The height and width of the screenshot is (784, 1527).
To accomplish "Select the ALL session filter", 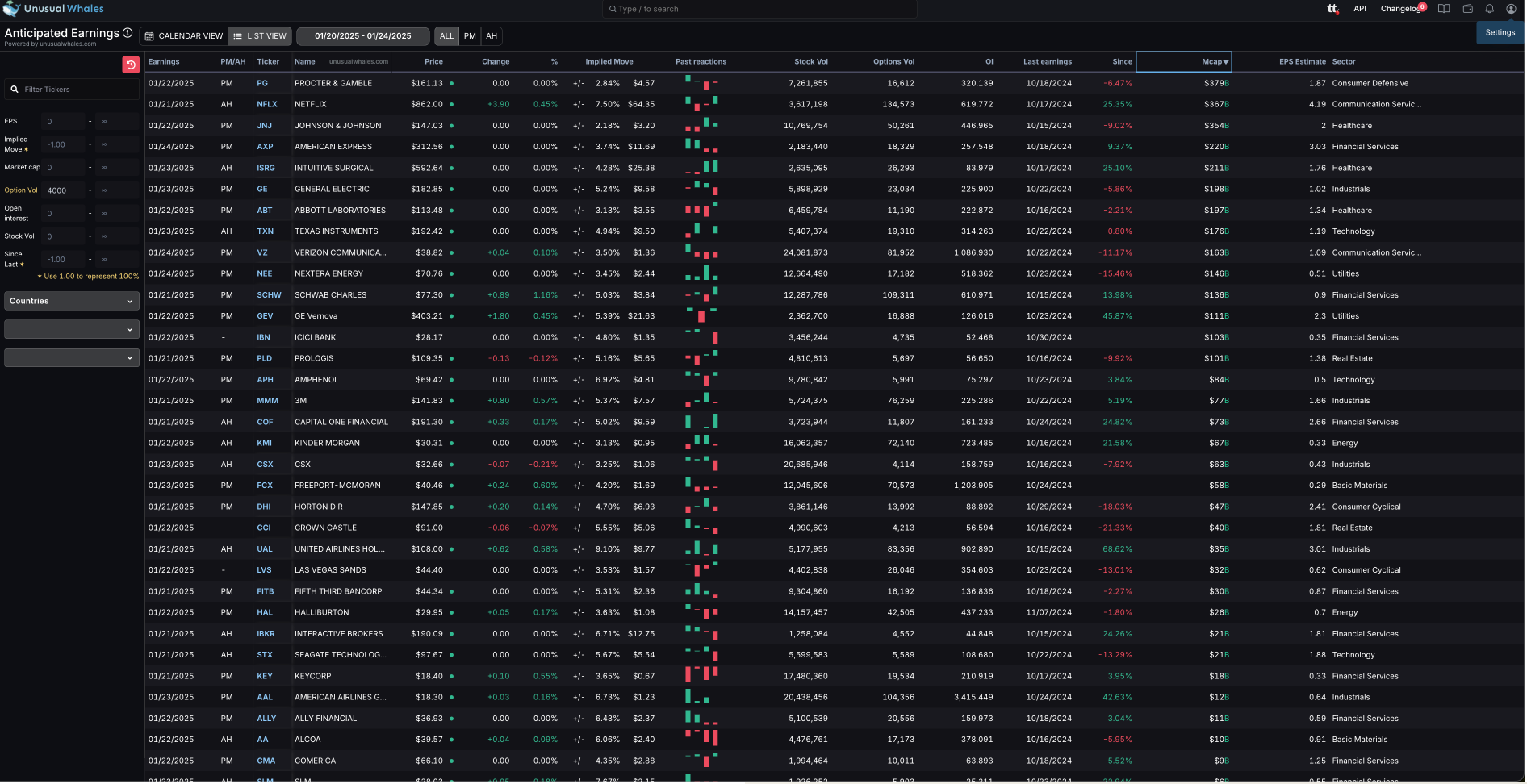I will pyautogui.click(x=446, y=36).
